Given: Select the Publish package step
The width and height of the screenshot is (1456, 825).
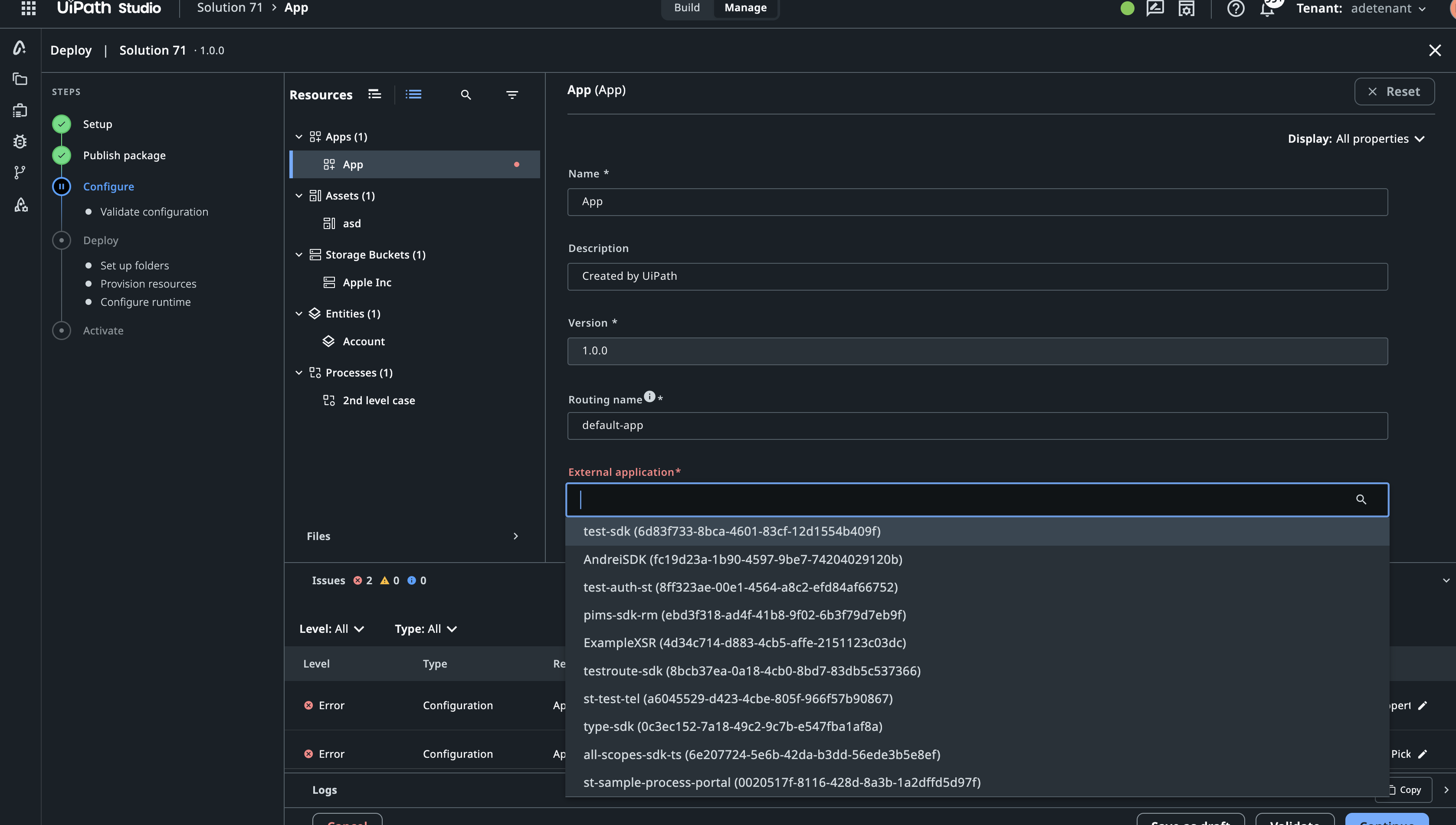Looking at the screenshot, I should (124, 155).
